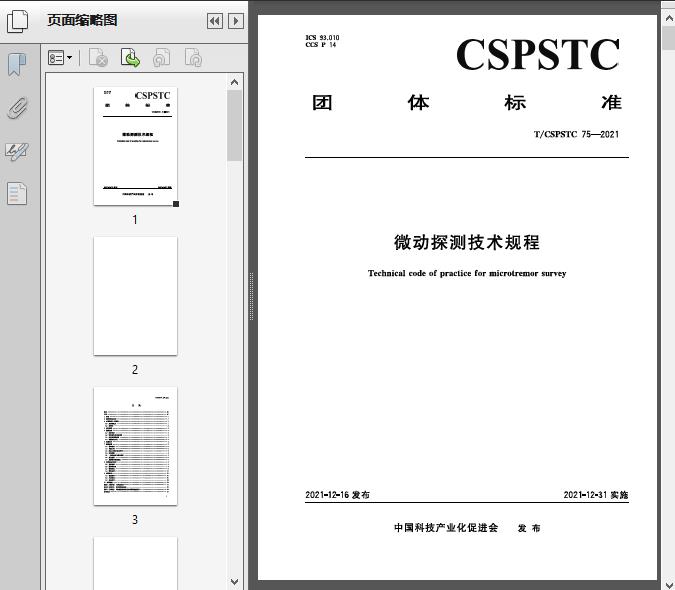This screenshot has height=590, width=675.
Task: Select page 3 table of contents thumbnail
Action: tap(135, 446)
